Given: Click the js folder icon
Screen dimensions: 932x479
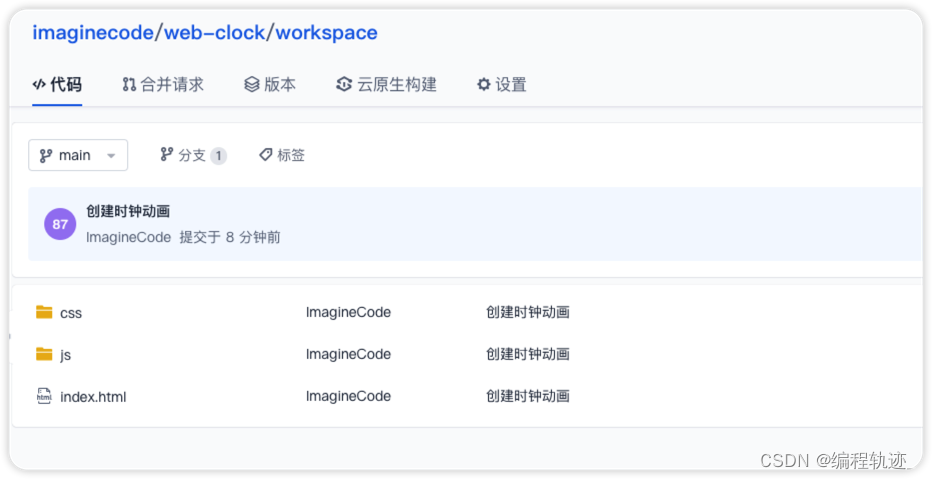Looking at the screenshot, I should coord(44,354).
